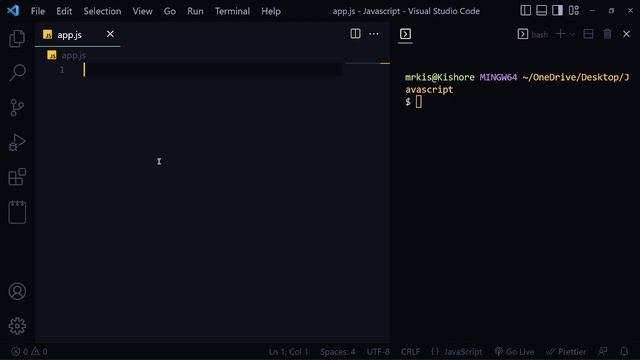This screenshot has width=640, height=360.
Task: Open the editor More Actions ellipsis
Action: pyautogui.click(x=373, y=34)
